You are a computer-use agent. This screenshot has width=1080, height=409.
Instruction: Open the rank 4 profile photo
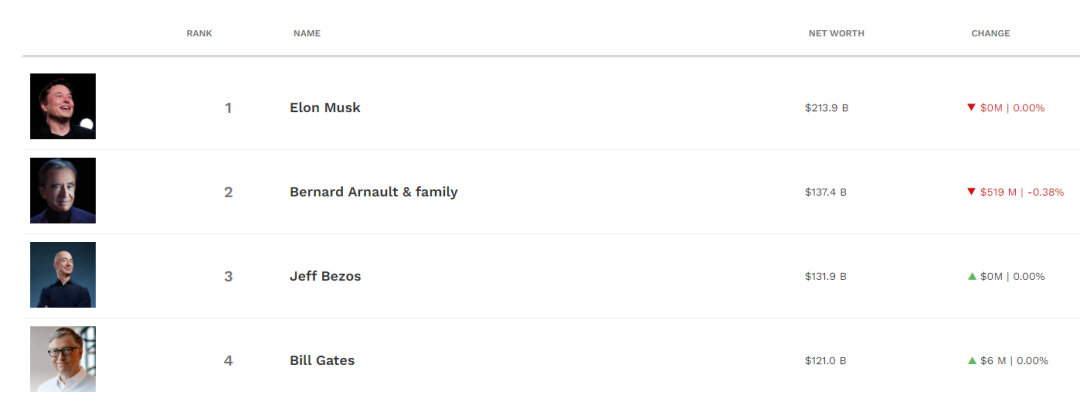[x=63, y=359]
